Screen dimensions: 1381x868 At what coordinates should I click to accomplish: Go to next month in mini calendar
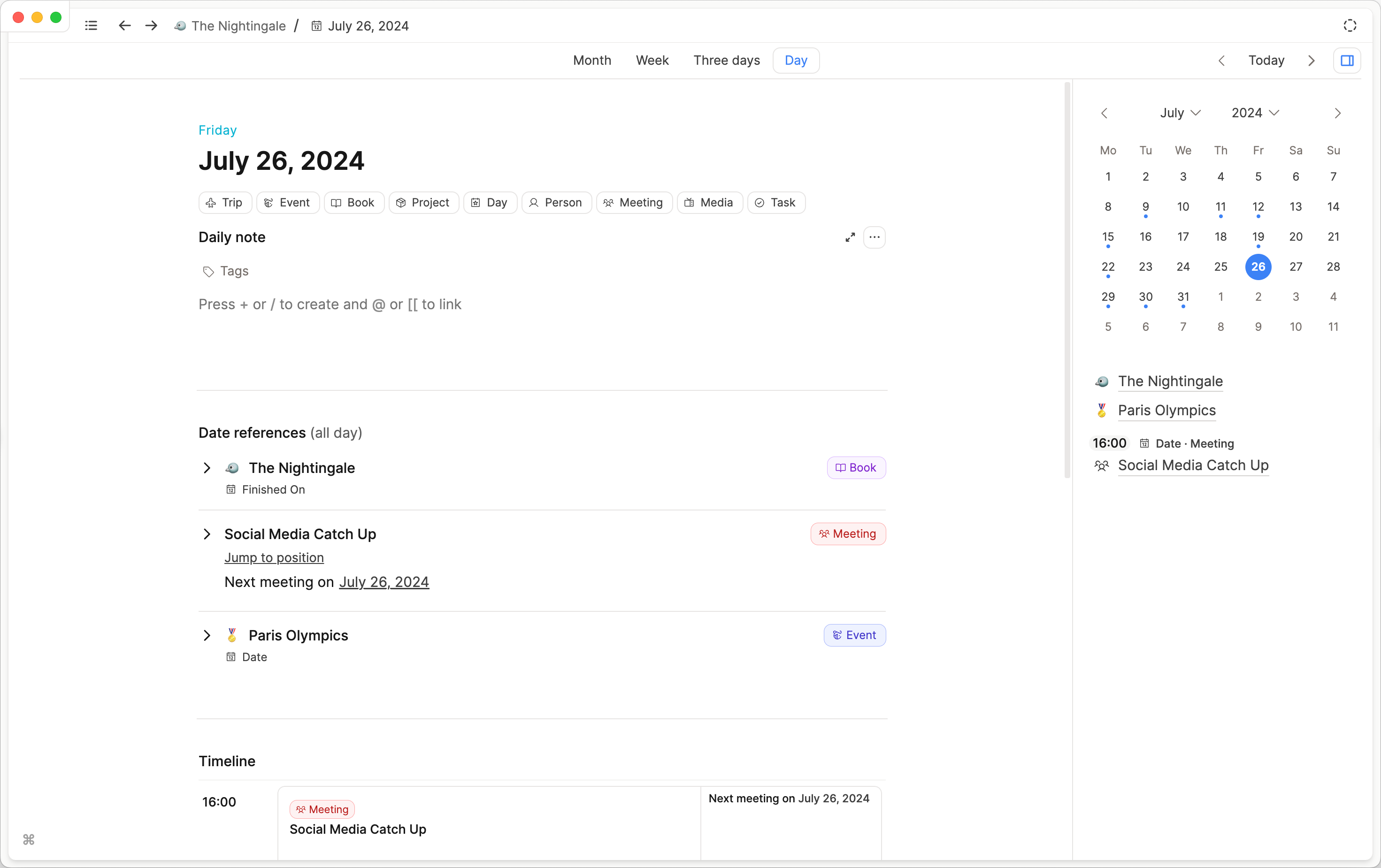1337,114
